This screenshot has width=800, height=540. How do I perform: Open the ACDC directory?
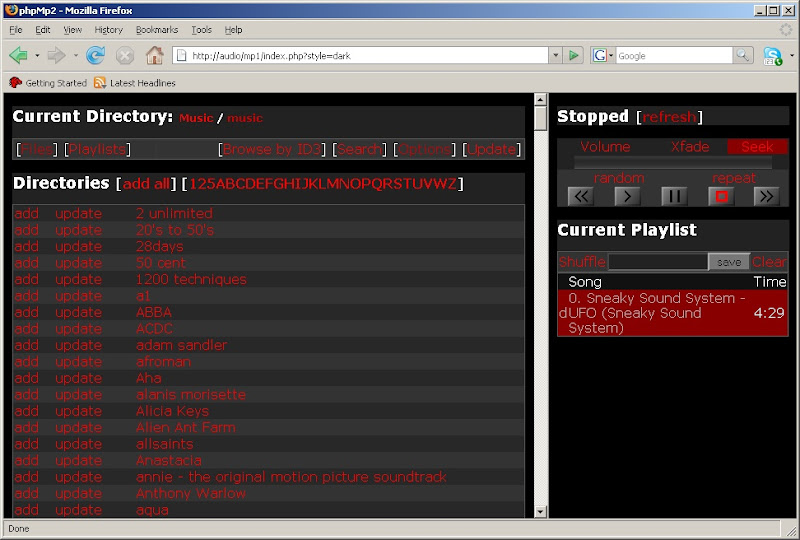pyautogui.click(x=154, y=329)
